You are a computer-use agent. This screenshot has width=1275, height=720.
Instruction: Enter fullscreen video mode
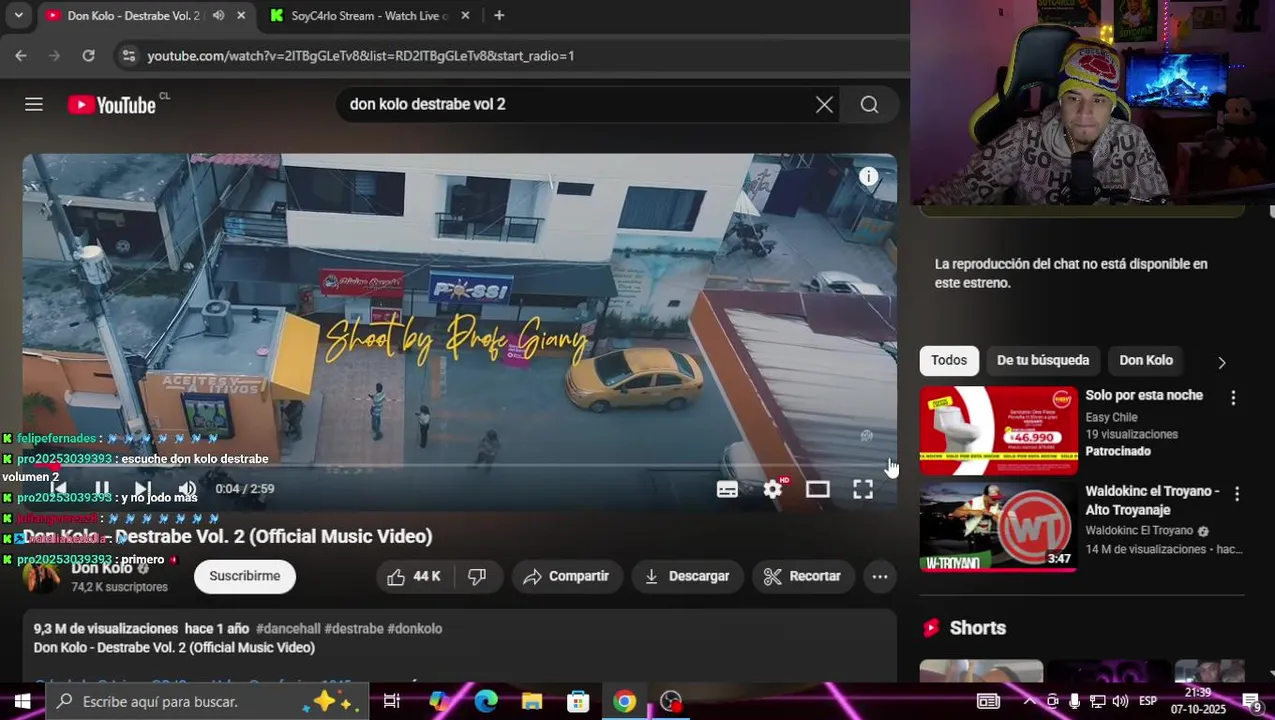(x=862, y=489)
